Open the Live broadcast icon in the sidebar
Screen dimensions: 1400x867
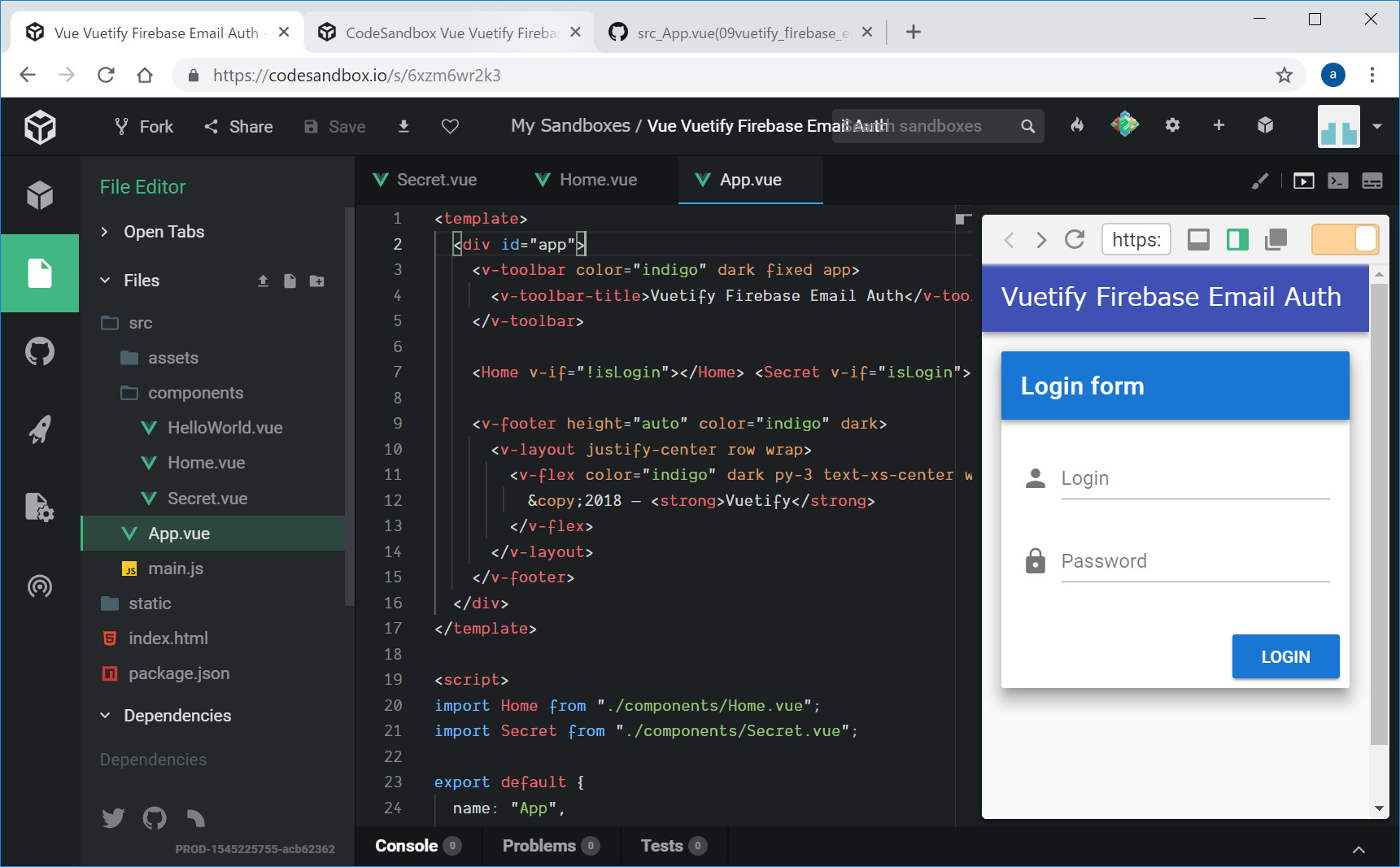(x=39, y=586)
